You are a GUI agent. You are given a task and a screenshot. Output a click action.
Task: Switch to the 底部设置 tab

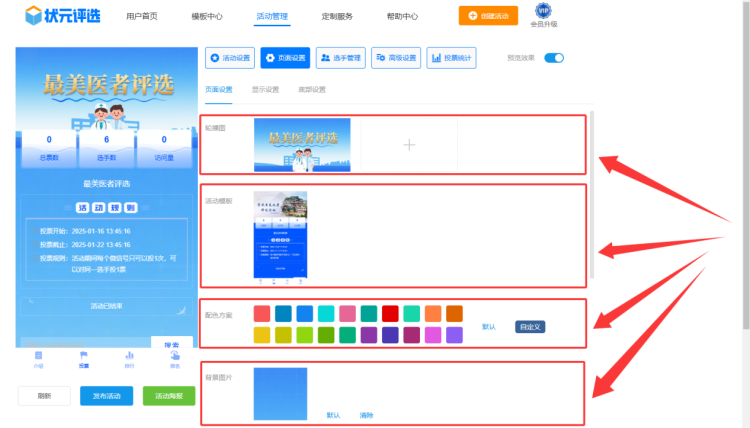(x=312, y=90)
